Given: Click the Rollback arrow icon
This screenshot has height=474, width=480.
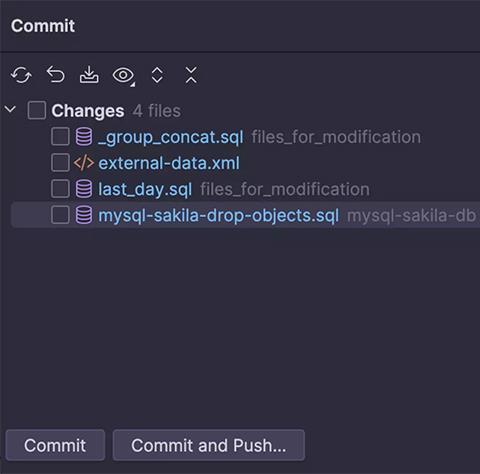Looking at the screenshot, I should pos(56,74).
